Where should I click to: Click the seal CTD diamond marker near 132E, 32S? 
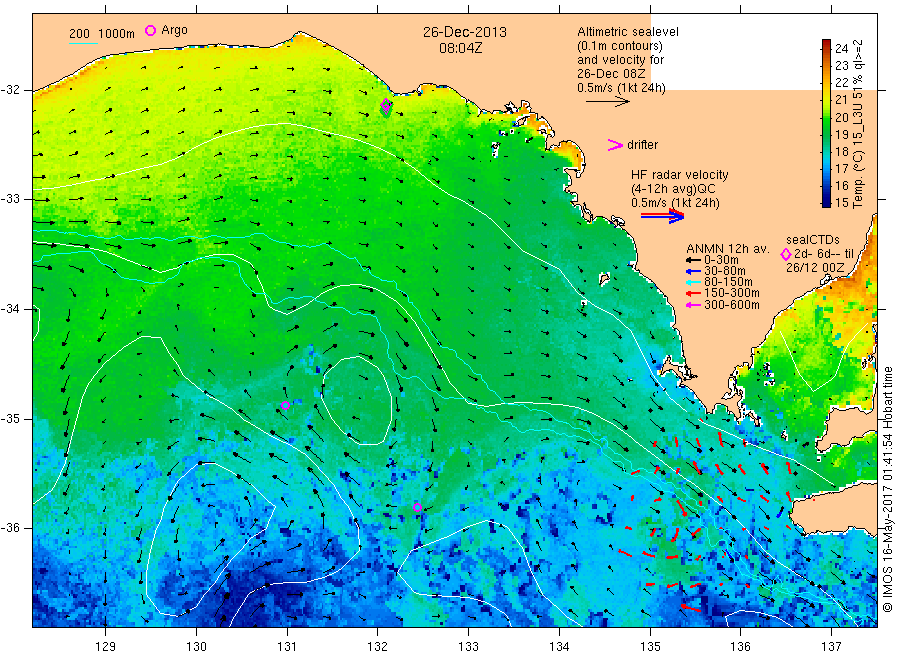386,104
